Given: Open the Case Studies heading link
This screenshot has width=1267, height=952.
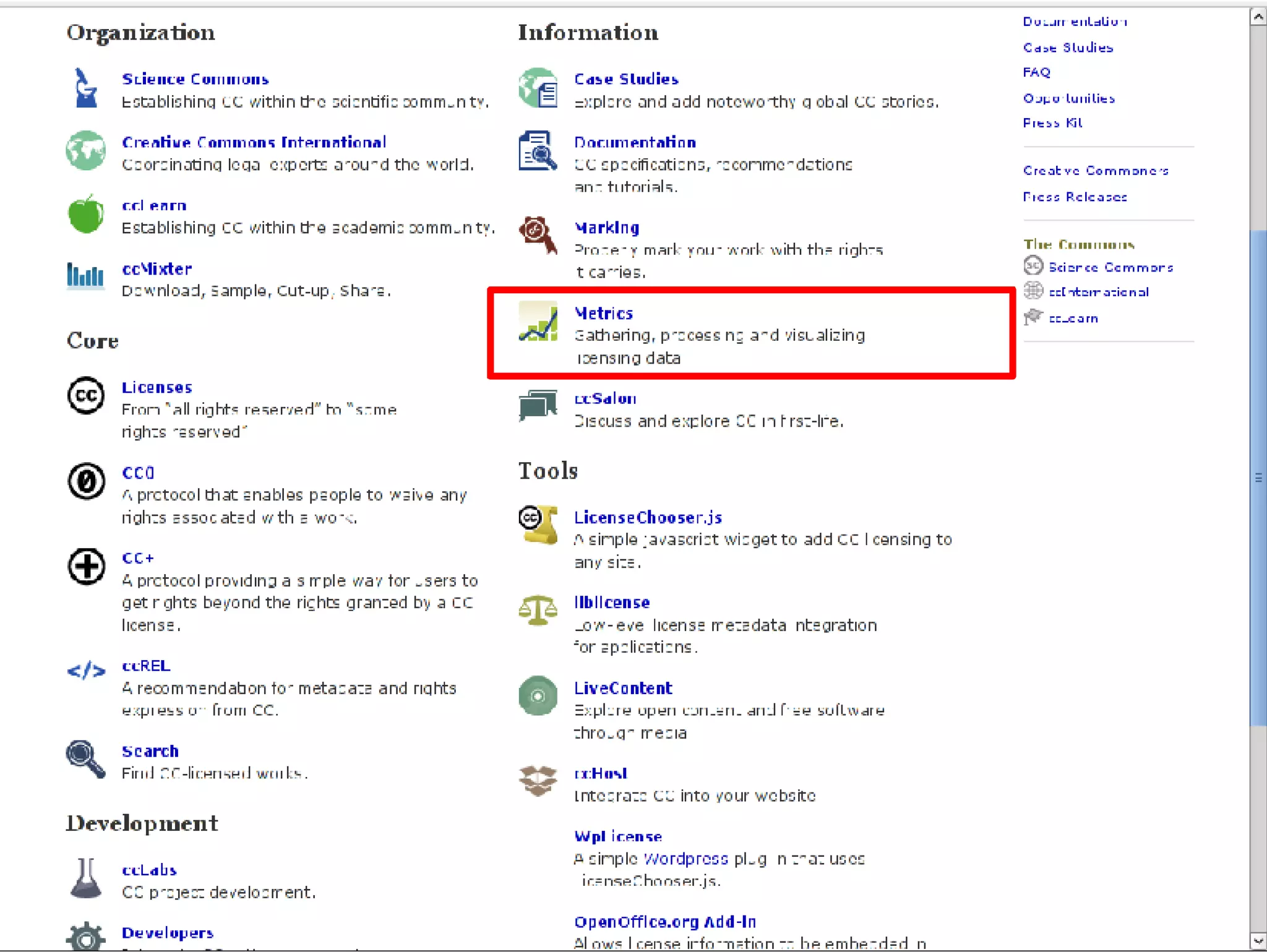Looking at the screenshot, I should tap(625, 79).
